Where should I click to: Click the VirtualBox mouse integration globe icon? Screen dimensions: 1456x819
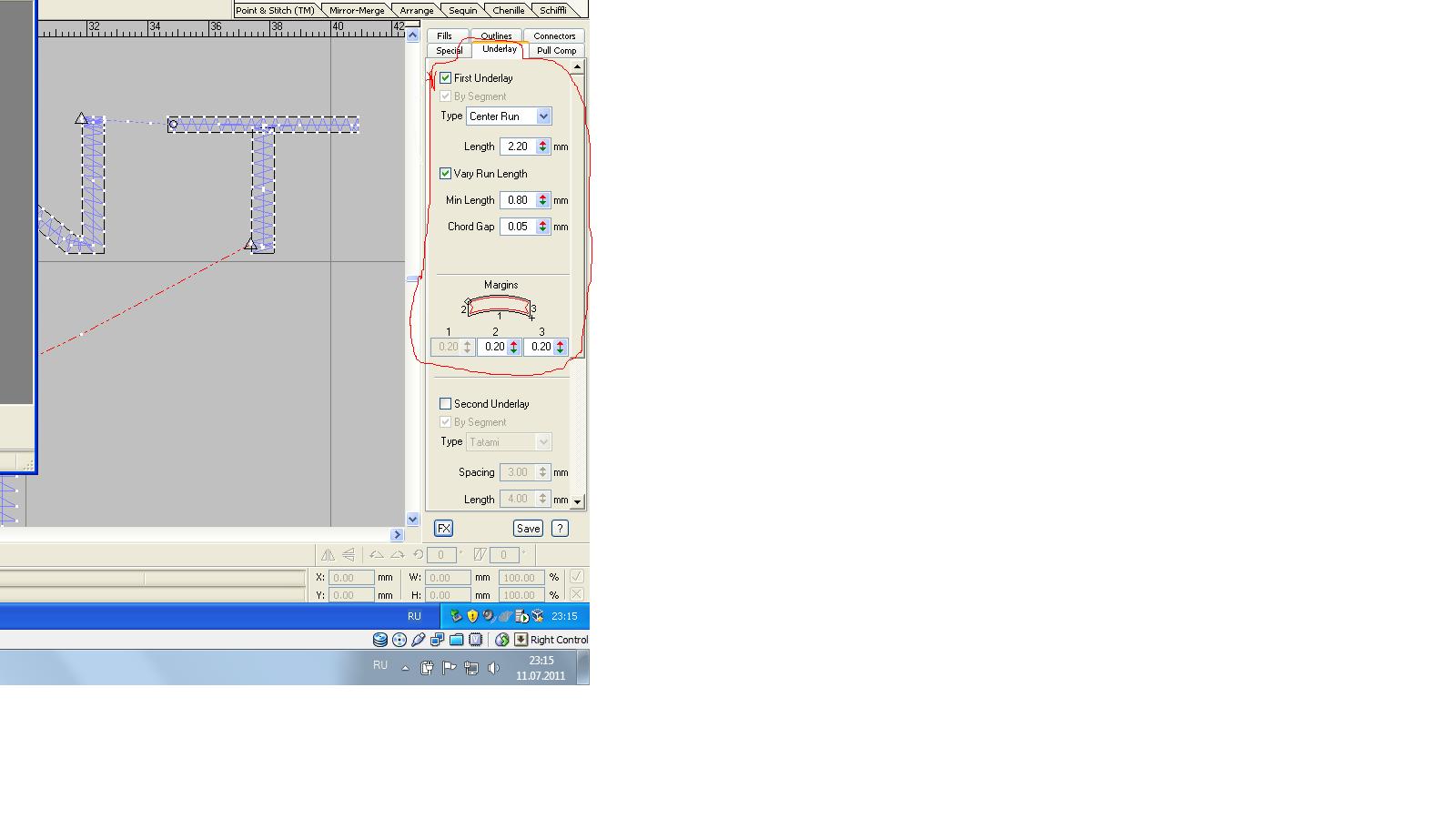[501, 640]
